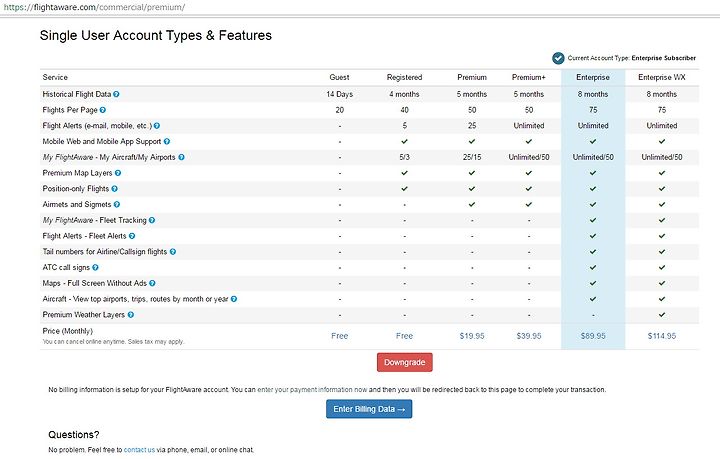This screenshot has width=720, height=459.
Task: Click the Enterprise Subscriber account type text
Action: point(664,58)
